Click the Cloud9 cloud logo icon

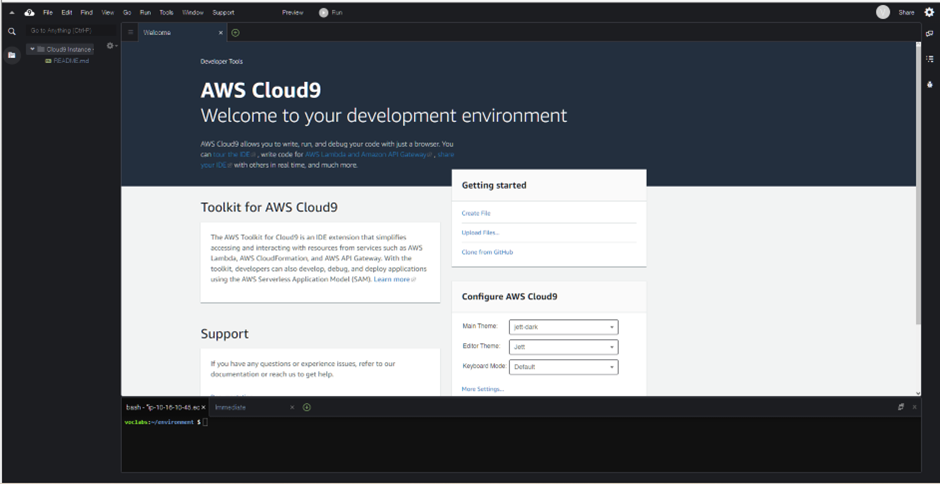(x=29, y=13)
